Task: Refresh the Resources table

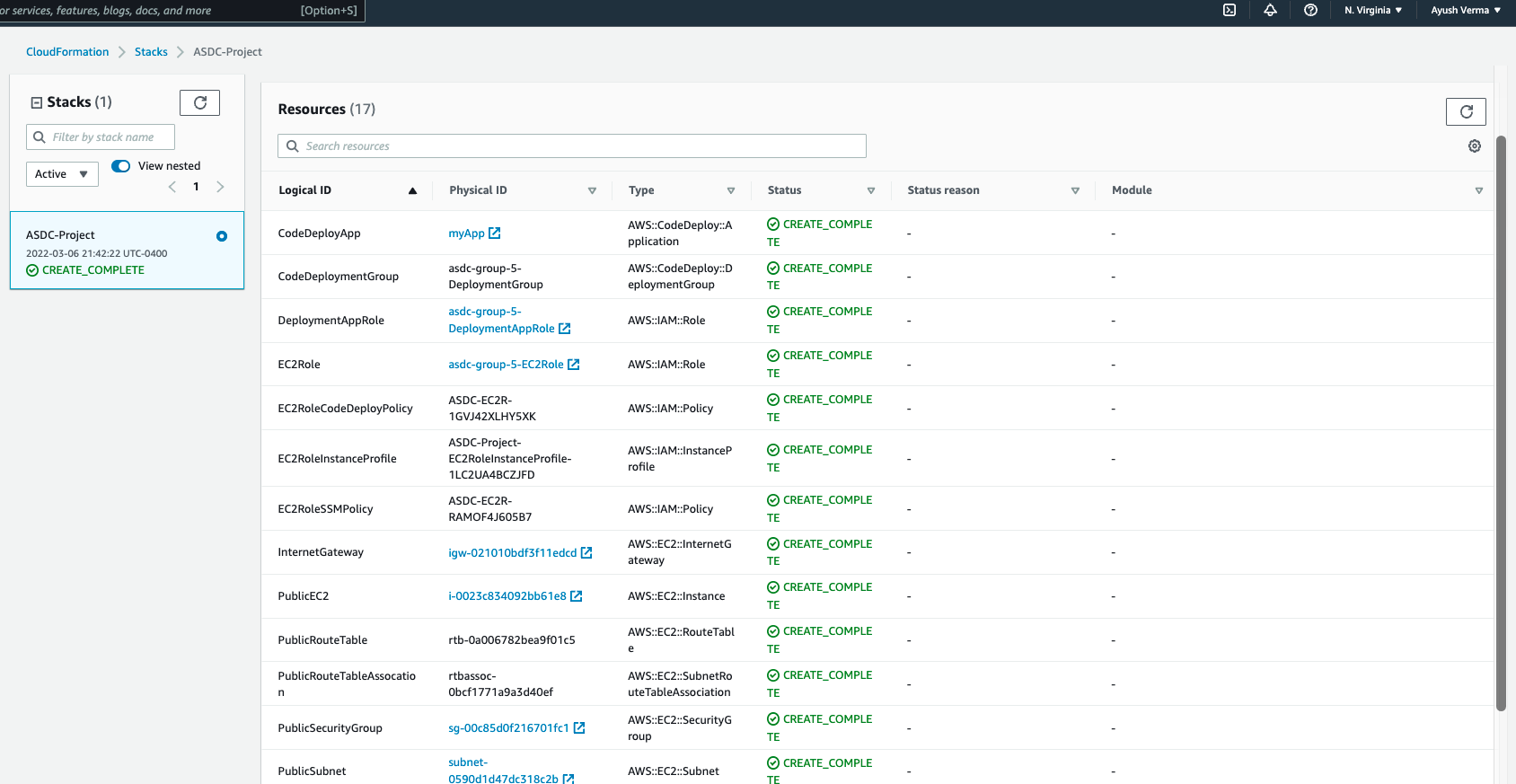Action: click(1466, 111)
